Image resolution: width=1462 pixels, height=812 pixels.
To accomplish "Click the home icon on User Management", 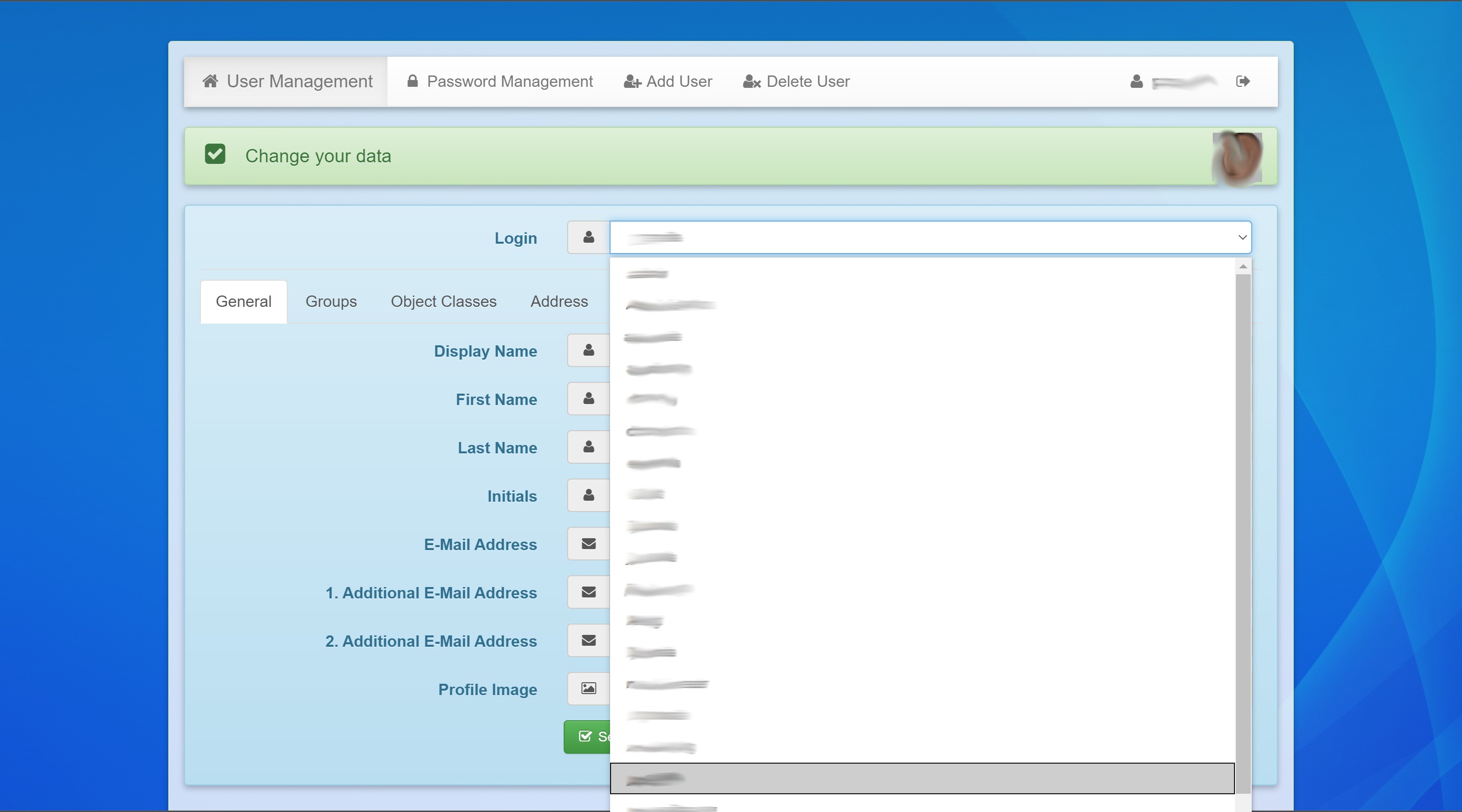I will 211,80.
